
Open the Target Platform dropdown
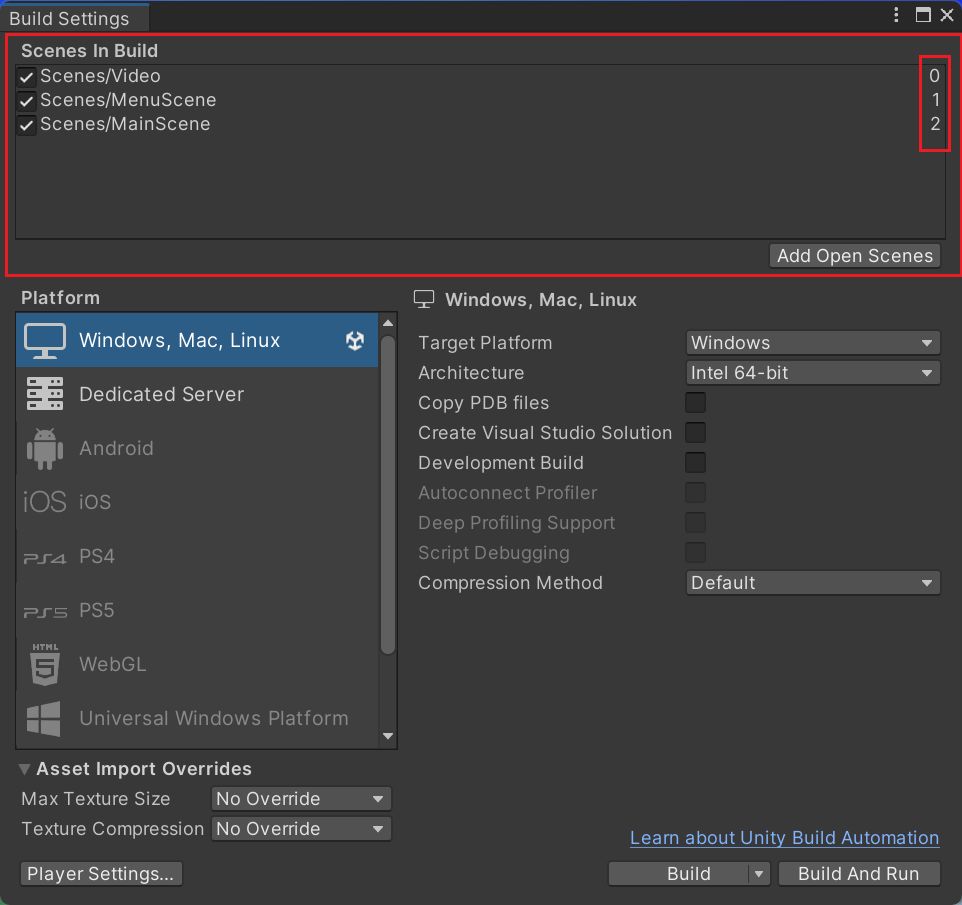813,342
